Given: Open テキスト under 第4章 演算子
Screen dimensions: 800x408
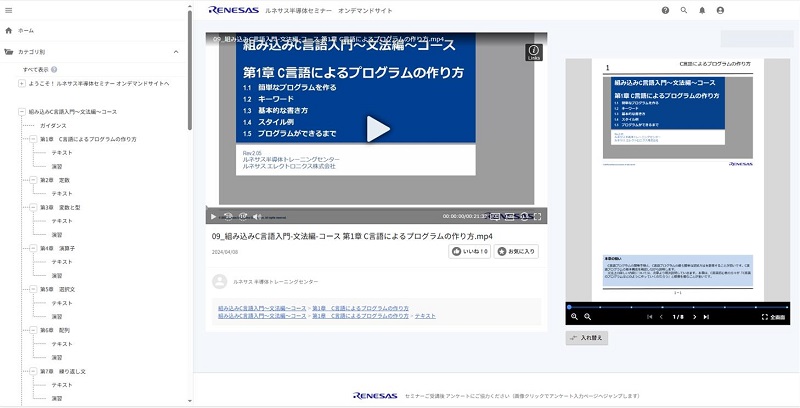Looking at the screenshot, I should click(x=62, y=262).
